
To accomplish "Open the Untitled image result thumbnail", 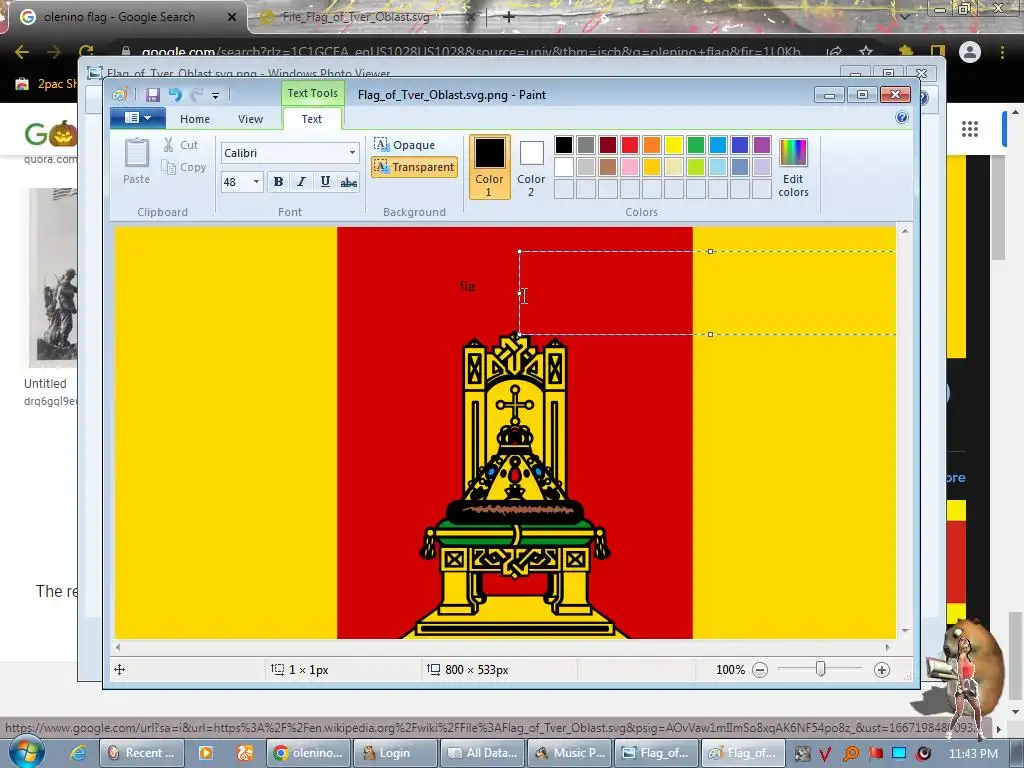I will [x=53, y=278].
